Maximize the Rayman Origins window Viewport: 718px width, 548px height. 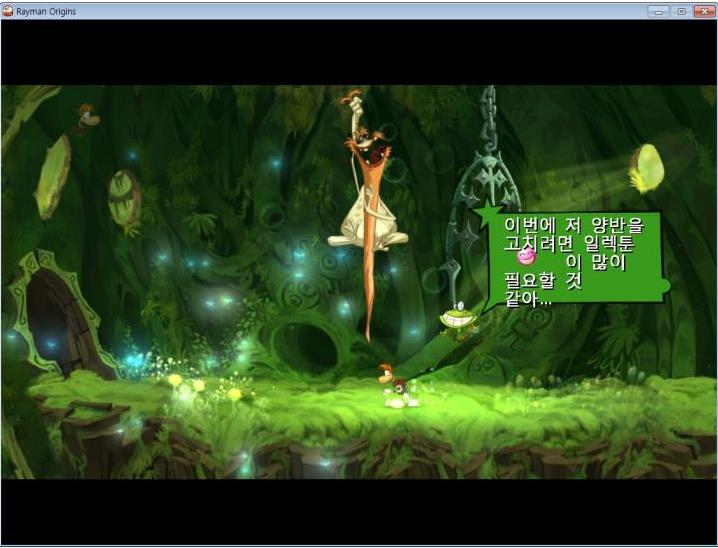(x=681, y=11)
